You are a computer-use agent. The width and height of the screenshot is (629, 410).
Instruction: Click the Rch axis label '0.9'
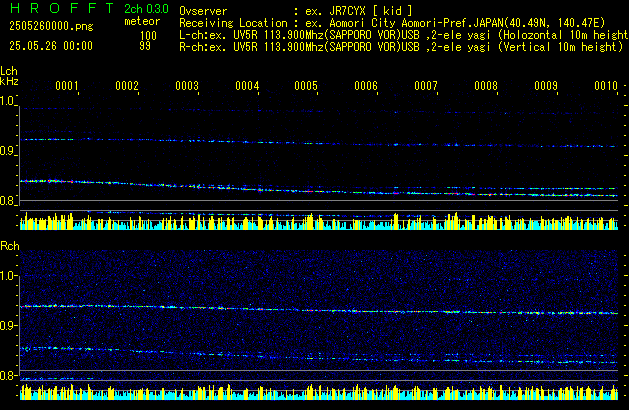pos(8,325)
